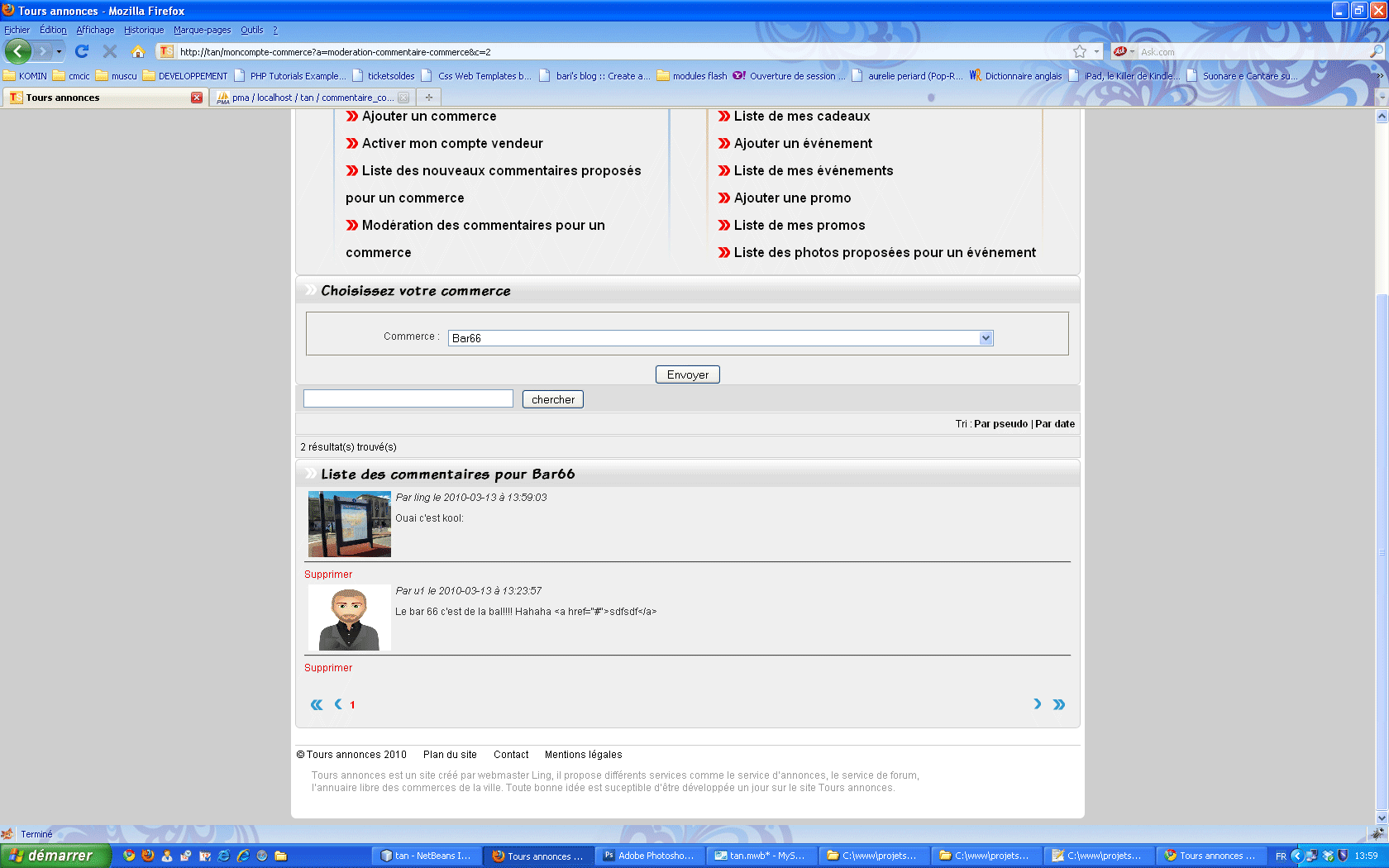
Task: Open the Marque-pages menu
Action: pos(202,30)
